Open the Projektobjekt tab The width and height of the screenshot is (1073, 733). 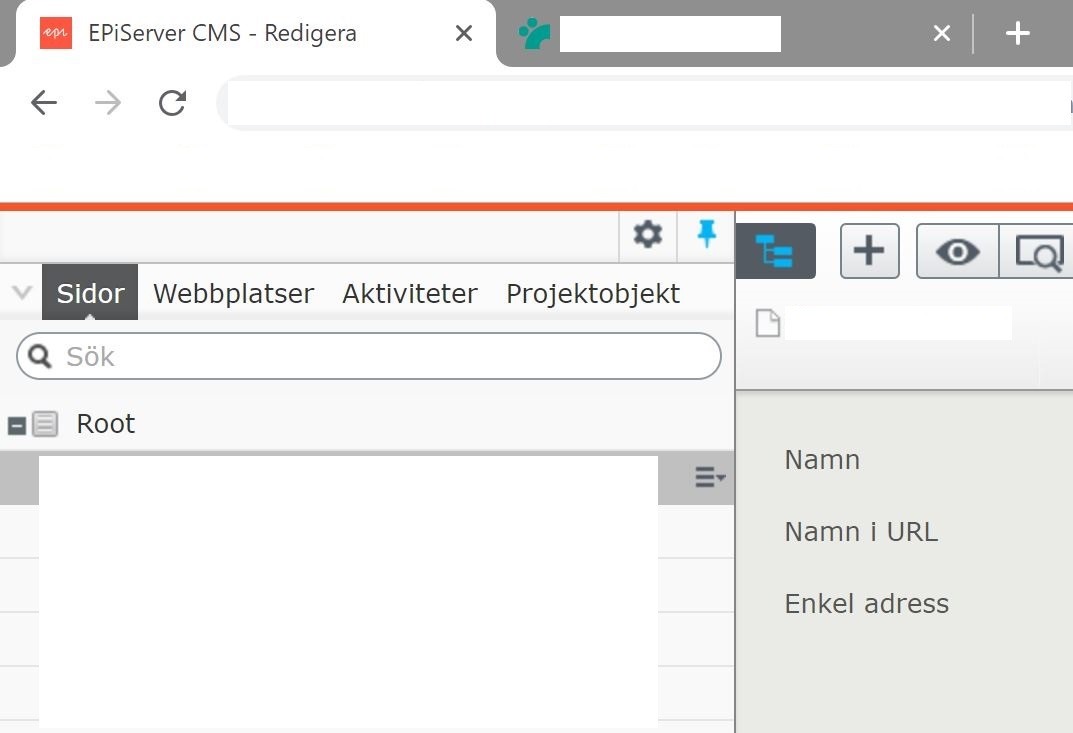click(593, 293)
